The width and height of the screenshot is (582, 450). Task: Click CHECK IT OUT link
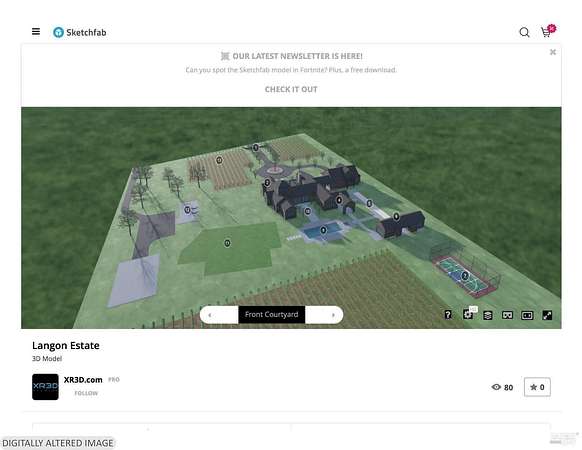pyautogui.click(x=291, y=89)
